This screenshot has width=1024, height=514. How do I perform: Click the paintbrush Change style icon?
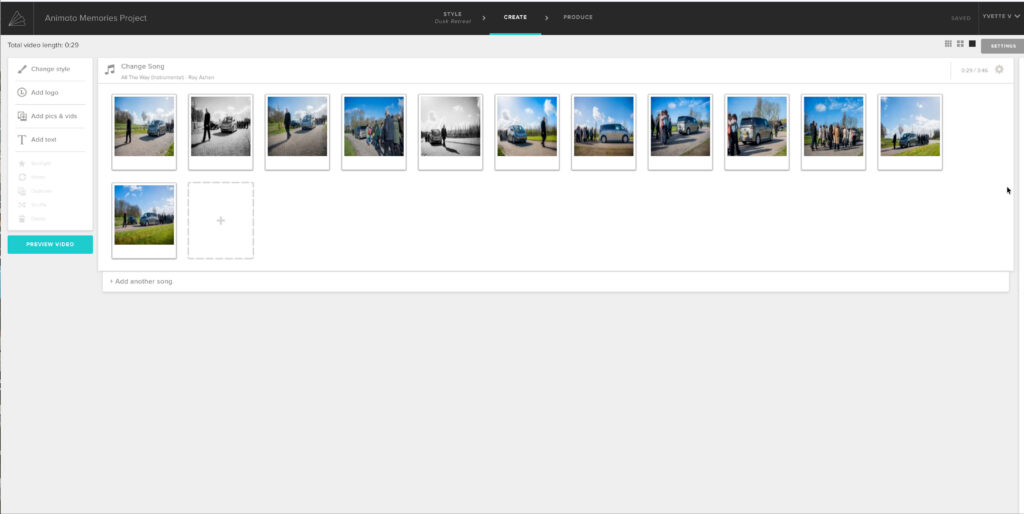click(x=22, y=69)
